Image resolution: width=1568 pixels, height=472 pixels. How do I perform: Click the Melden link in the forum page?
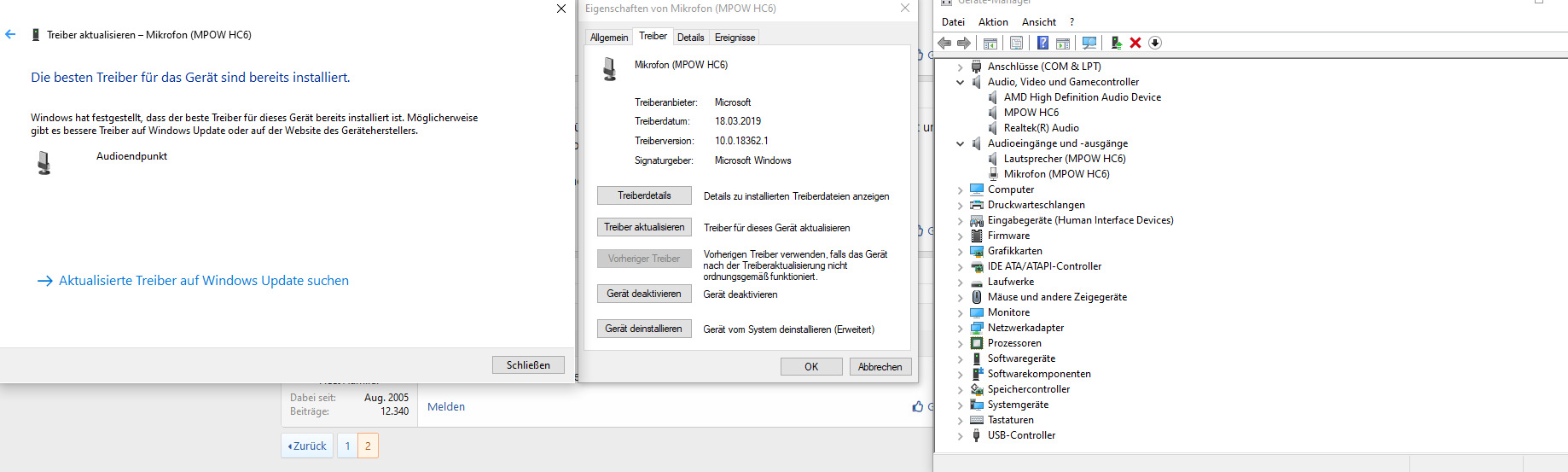[446, 407]
